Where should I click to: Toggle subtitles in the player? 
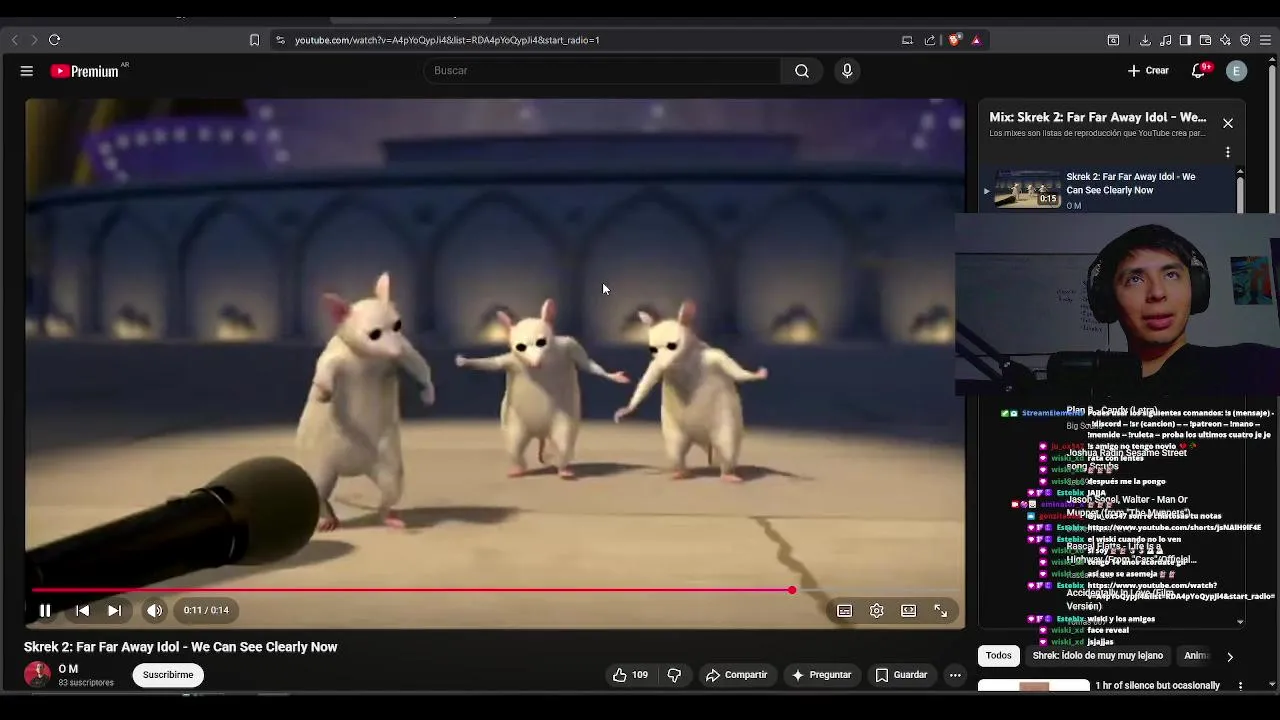tap(844, 610)
